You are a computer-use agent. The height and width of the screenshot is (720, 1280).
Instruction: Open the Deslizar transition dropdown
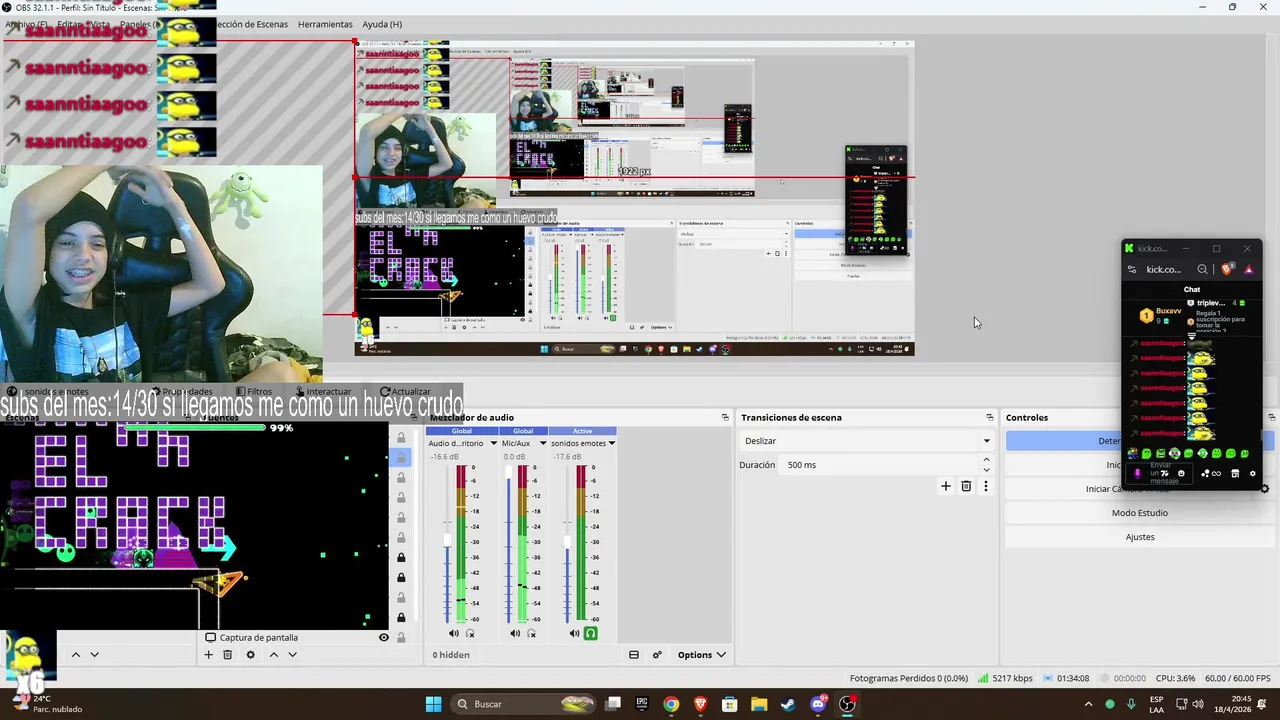[x=866, y=441]
